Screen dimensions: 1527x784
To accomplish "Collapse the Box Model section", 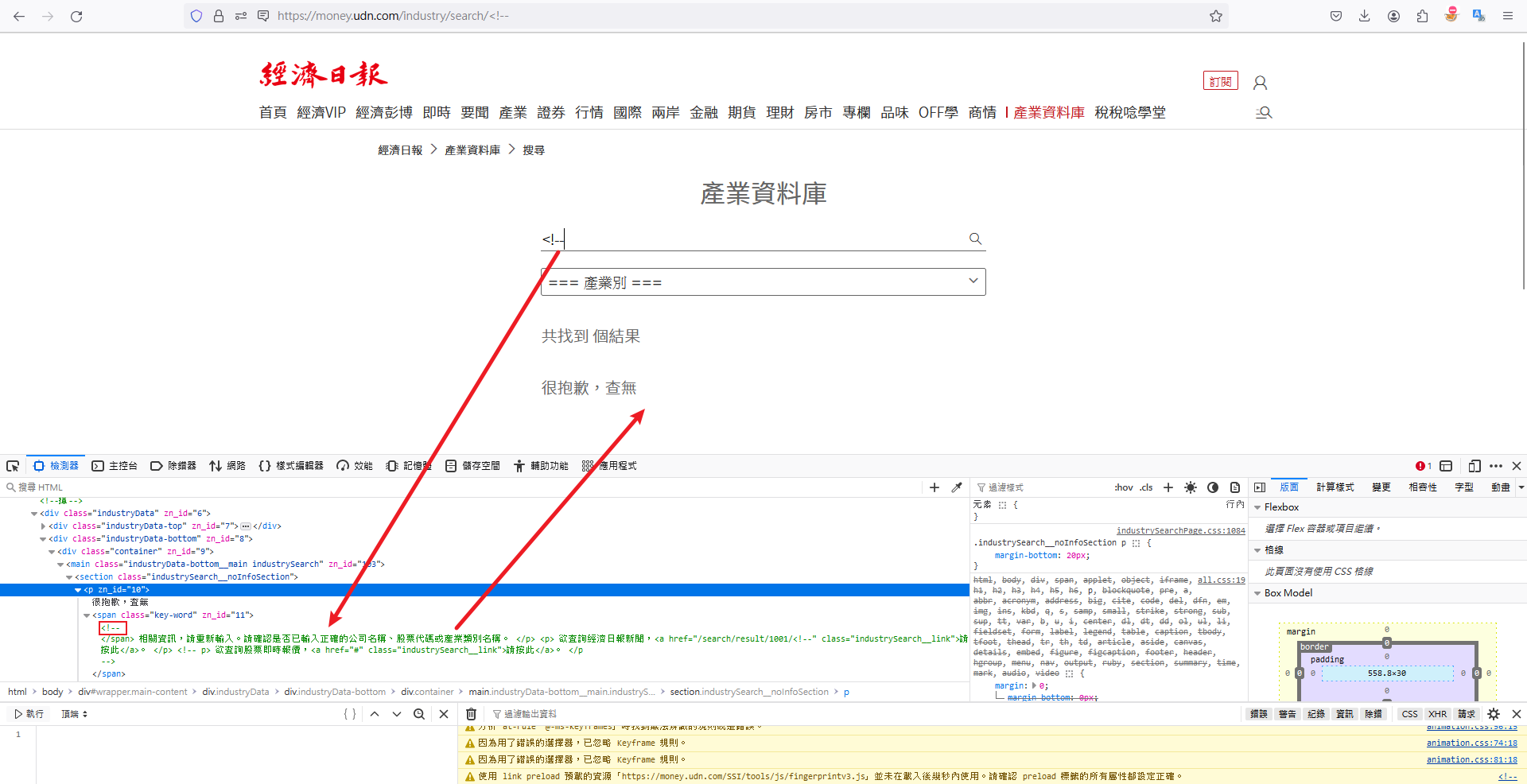I will 1257,593.
